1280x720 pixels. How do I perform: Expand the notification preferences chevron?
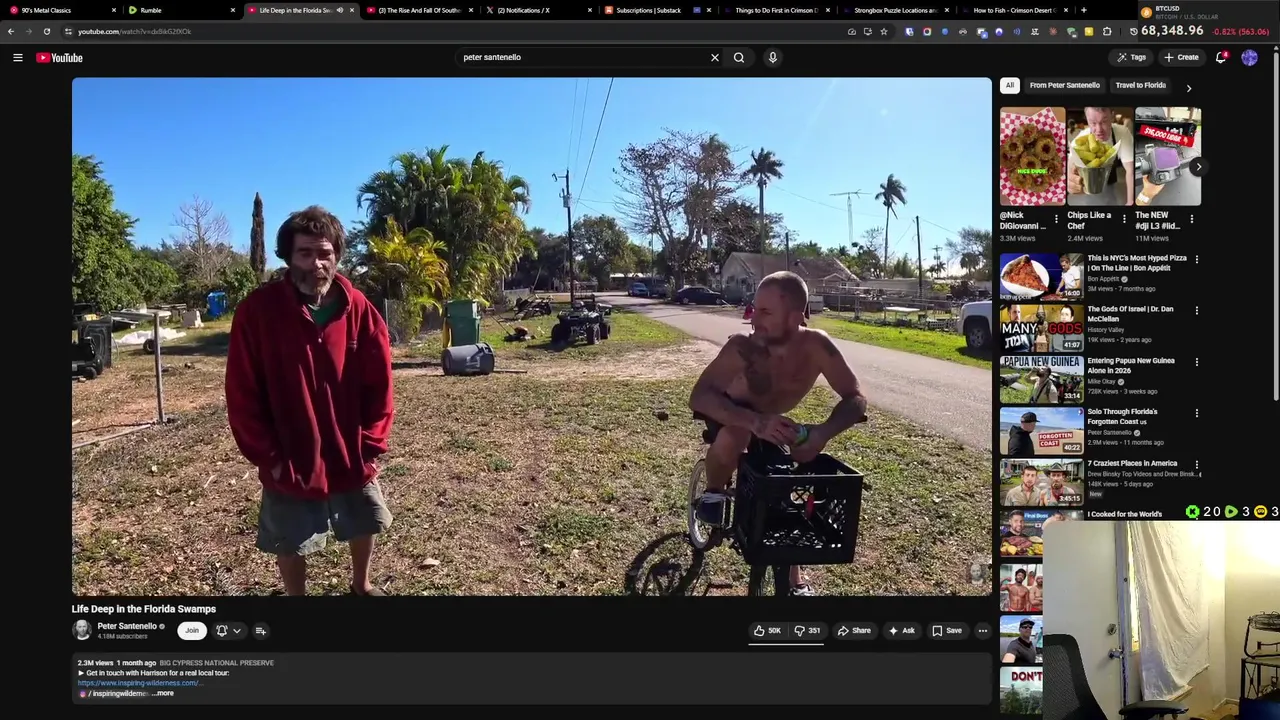pyautogui.click(x=237, y=631)
